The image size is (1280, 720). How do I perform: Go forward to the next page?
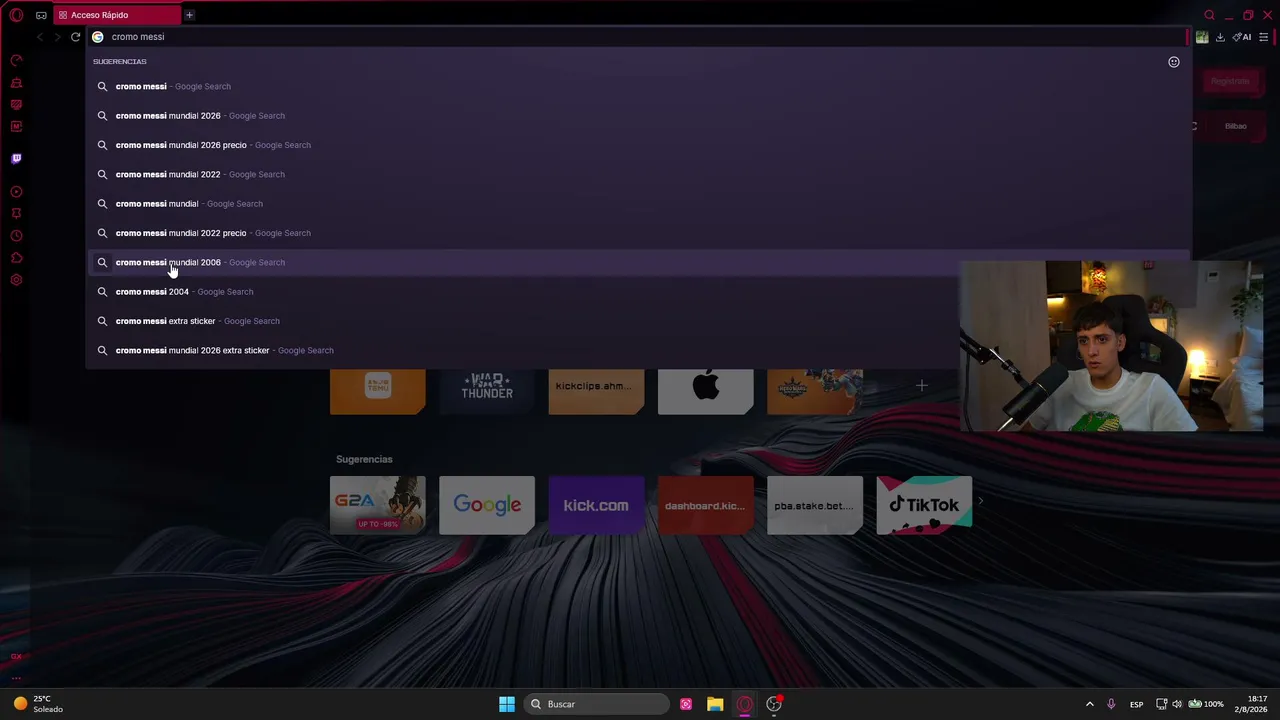click(57, 37)
